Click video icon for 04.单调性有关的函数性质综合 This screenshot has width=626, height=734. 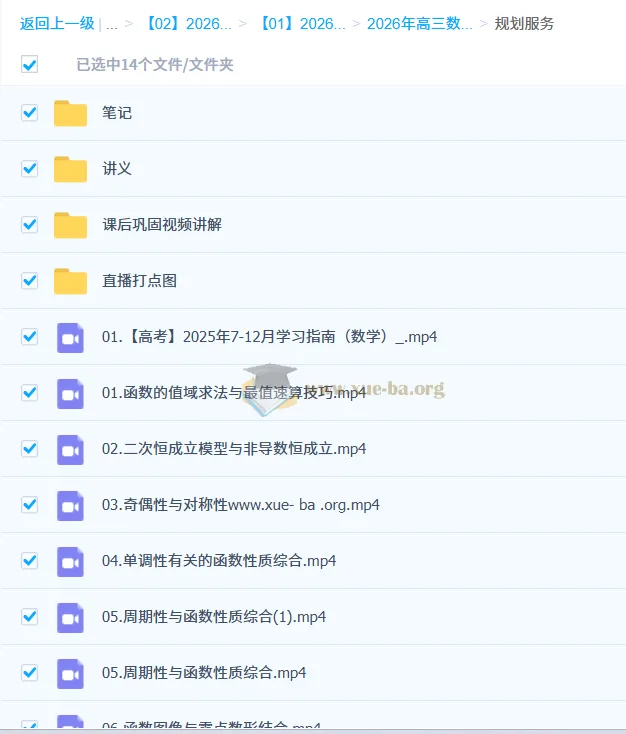[70, 562]
